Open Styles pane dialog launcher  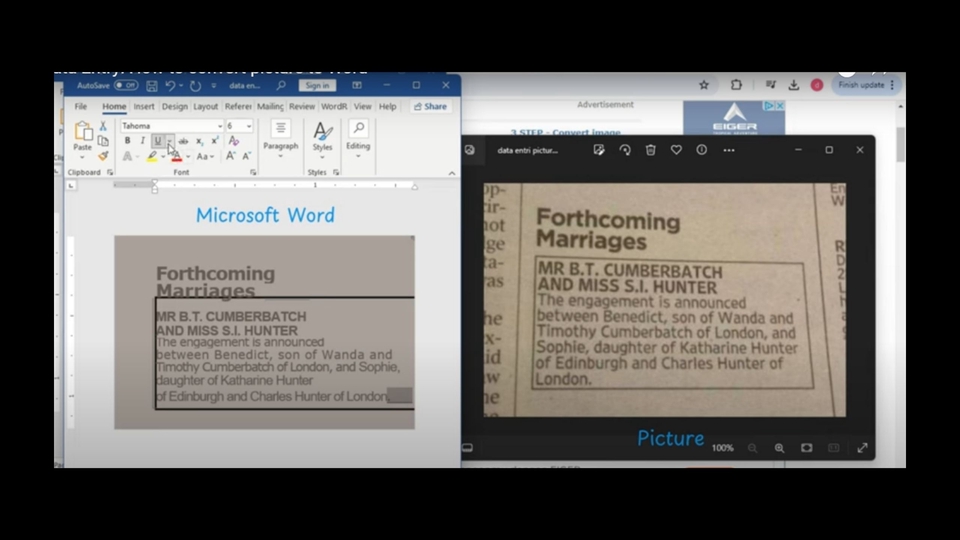[x=336, y=173]
